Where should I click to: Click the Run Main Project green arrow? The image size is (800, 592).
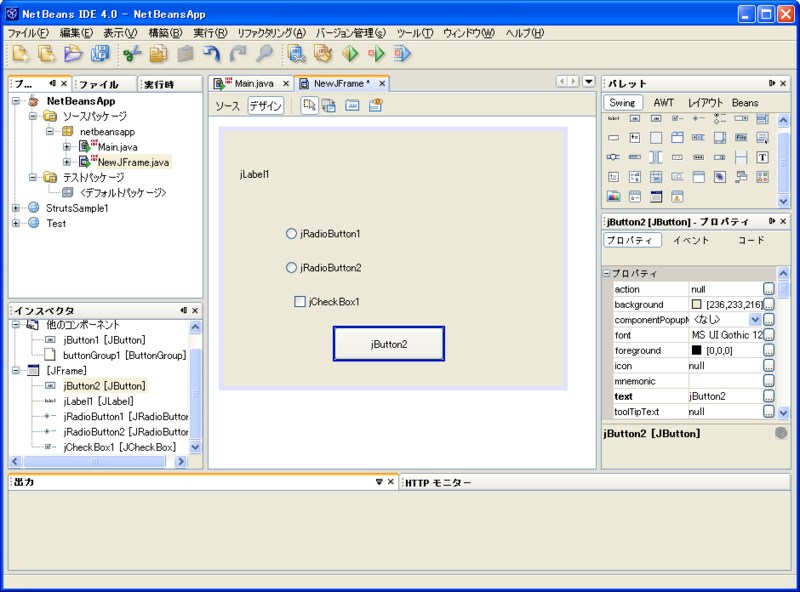(350, 54)
